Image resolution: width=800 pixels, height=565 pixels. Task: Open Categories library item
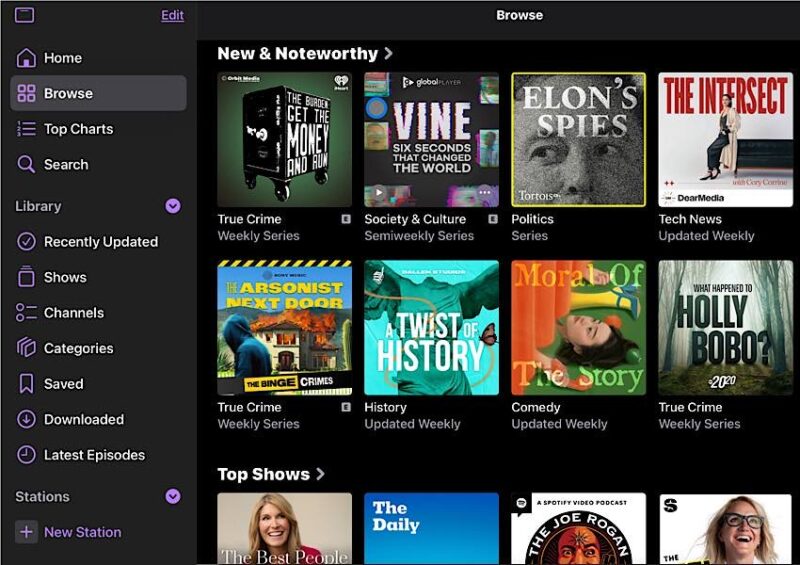point(98,348)
